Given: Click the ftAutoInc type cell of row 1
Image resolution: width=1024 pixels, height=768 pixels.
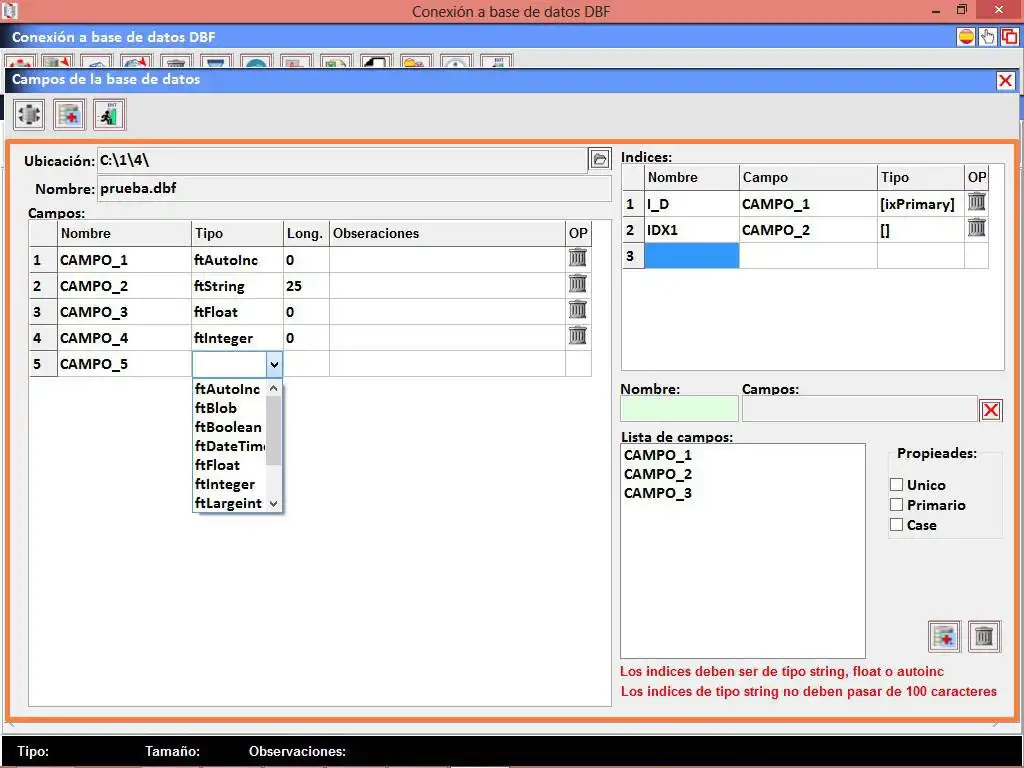Looking at the screenshot, I should tap(237, 259).
